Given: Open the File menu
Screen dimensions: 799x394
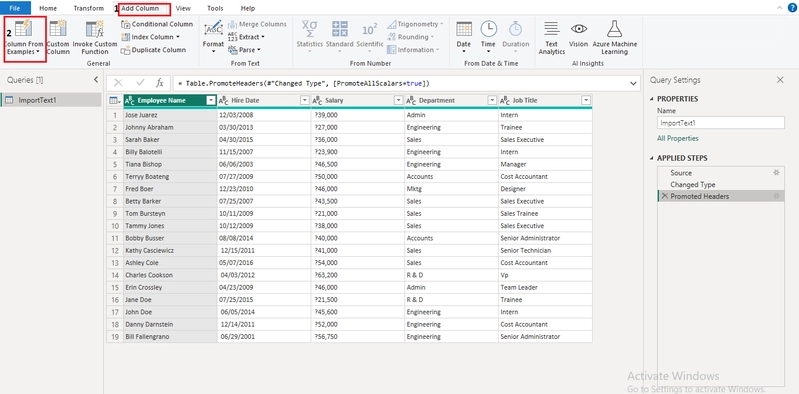Looking at the screenshot, I should point(15,8).
